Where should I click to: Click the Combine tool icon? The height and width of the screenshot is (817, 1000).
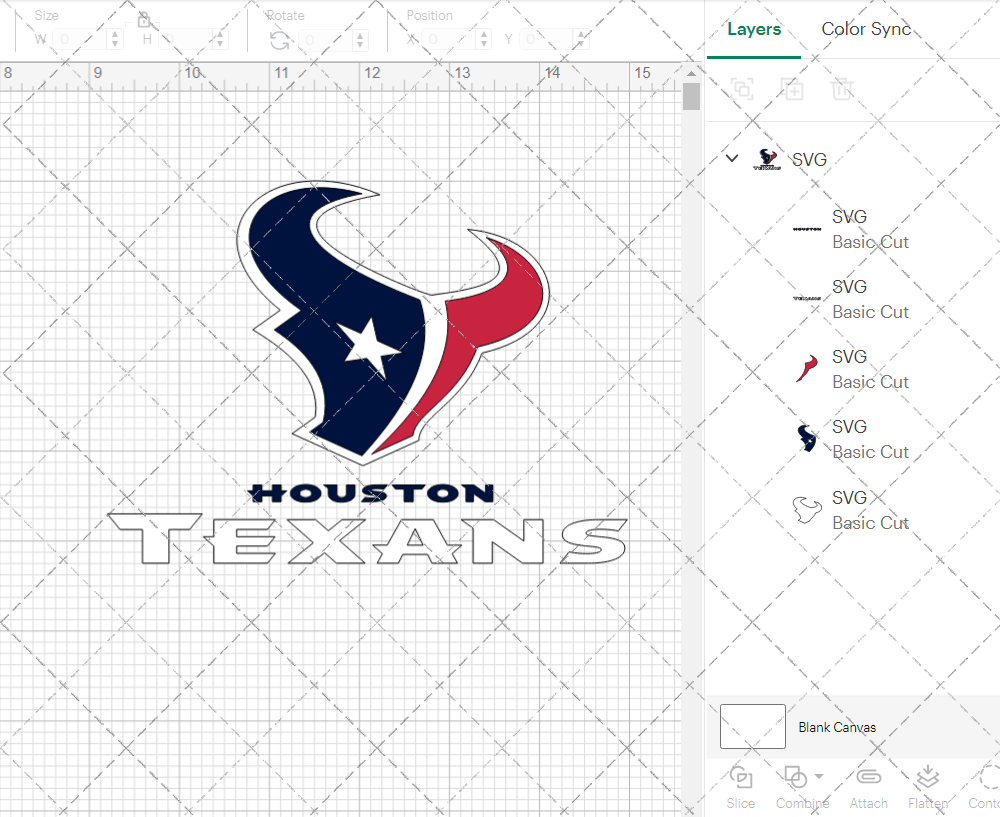point(795,777)
